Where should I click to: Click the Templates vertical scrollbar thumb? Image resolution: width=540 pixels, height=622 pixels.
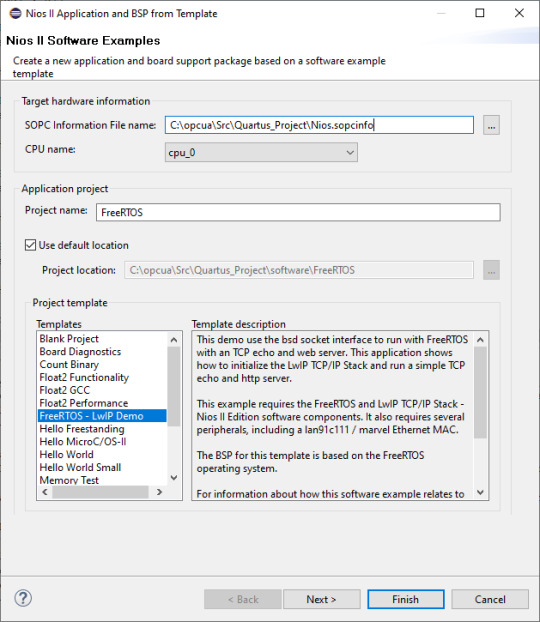(x=174, y=386)
